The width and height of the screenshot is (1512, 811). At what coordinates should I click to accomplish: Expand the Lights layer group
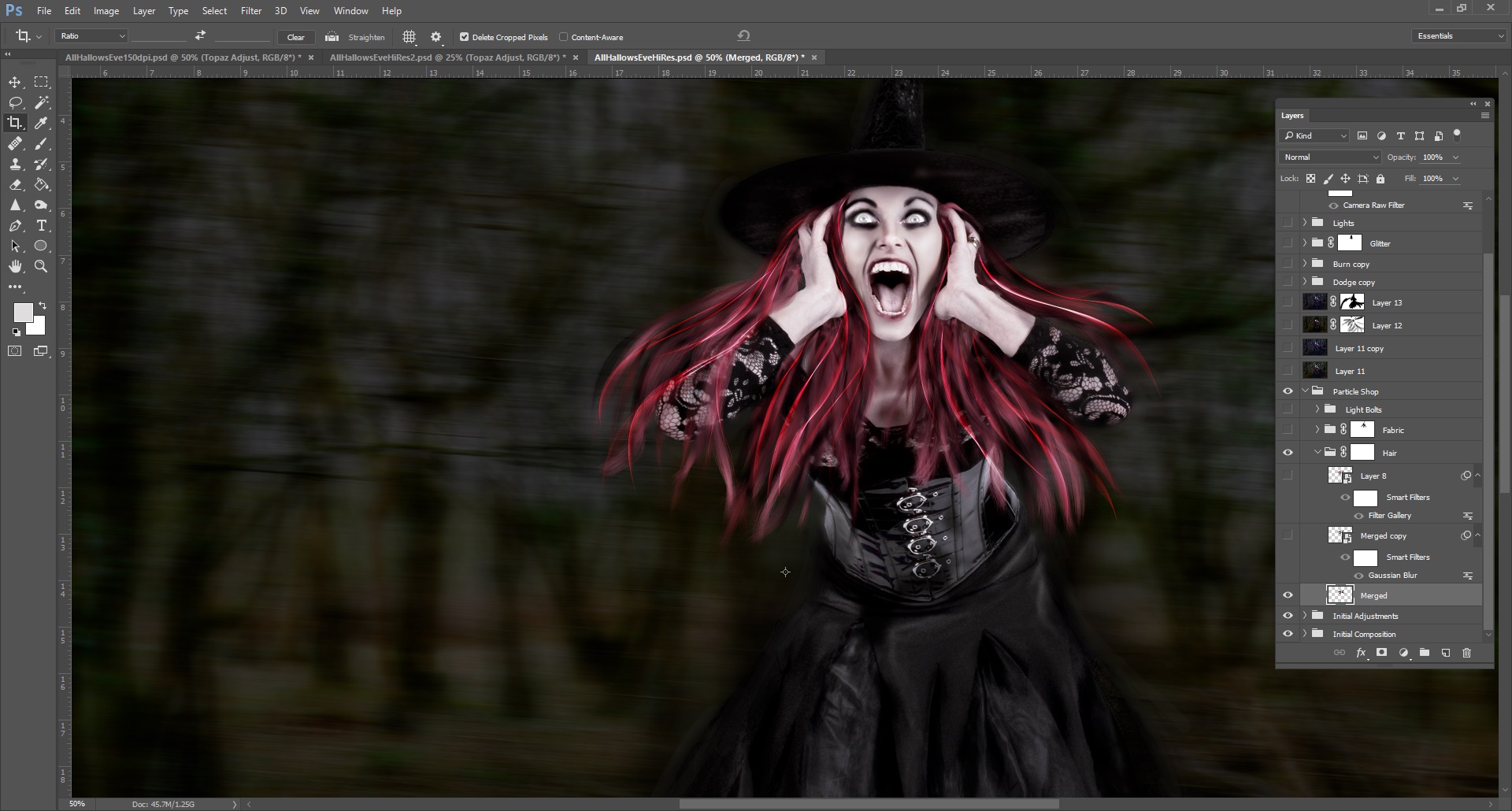point(1305,223)
